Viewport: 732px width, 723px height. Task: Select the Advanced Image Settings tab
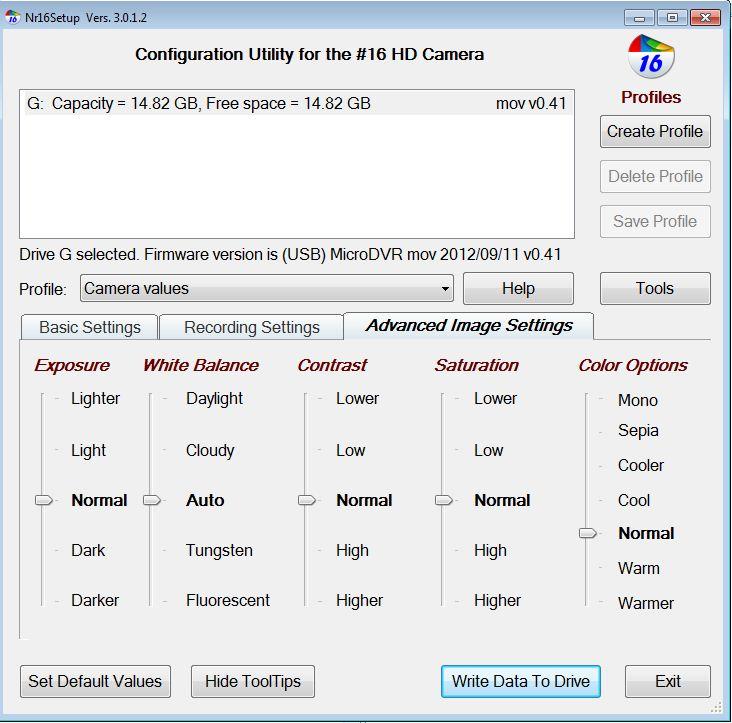(x=468, y=325)
